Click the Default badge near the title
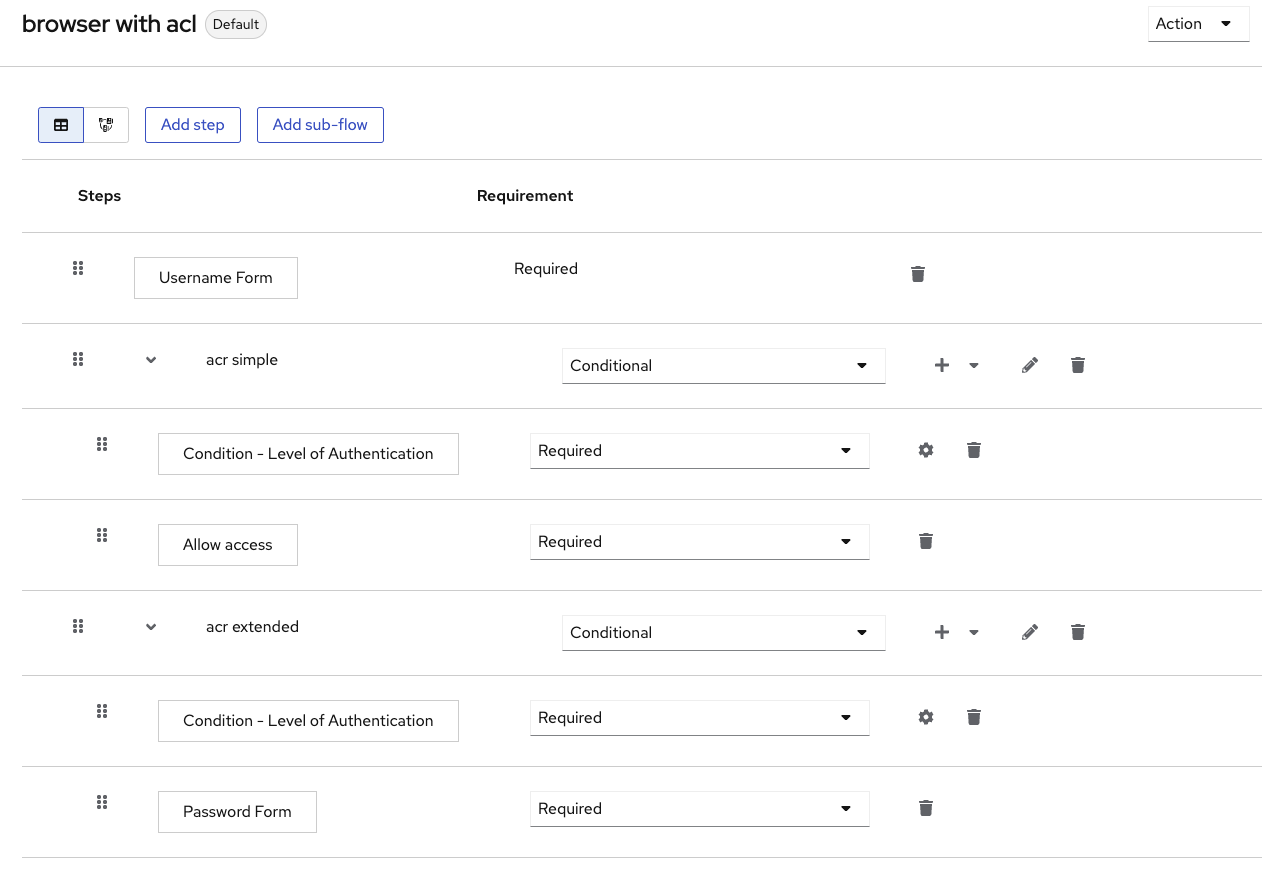 (x=236, y=25)
